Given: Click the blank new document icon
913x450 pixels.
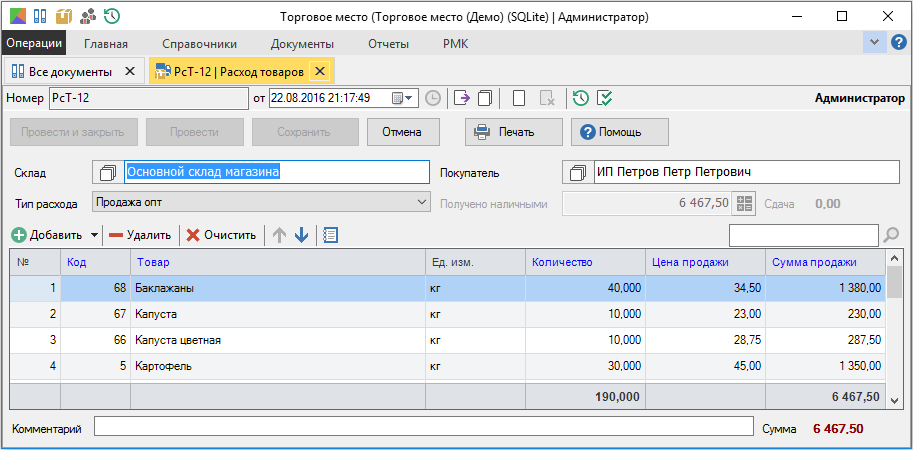Looking at the screenshot, I should click(x=519, y=98).
